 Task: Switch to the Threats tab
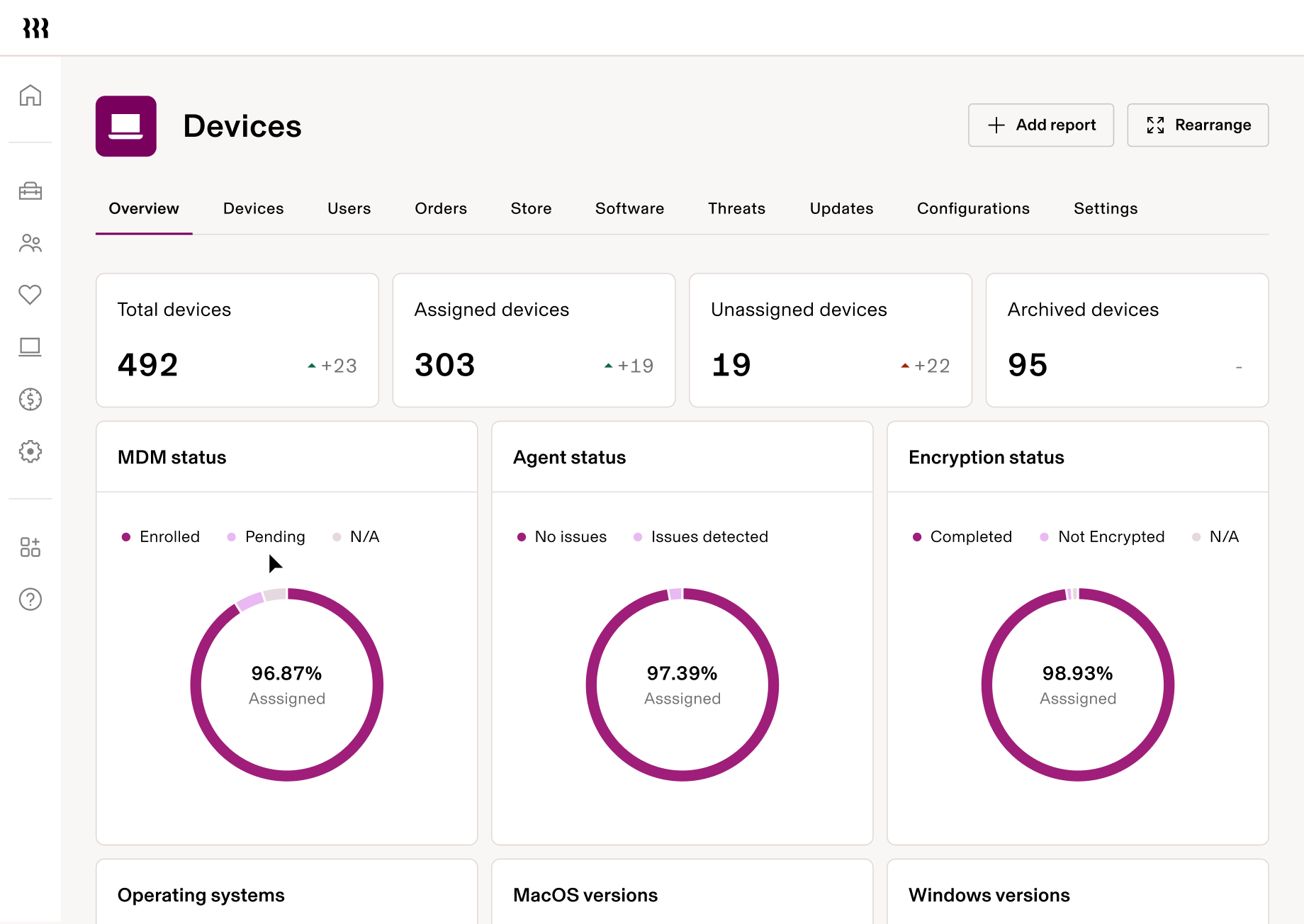736,208
